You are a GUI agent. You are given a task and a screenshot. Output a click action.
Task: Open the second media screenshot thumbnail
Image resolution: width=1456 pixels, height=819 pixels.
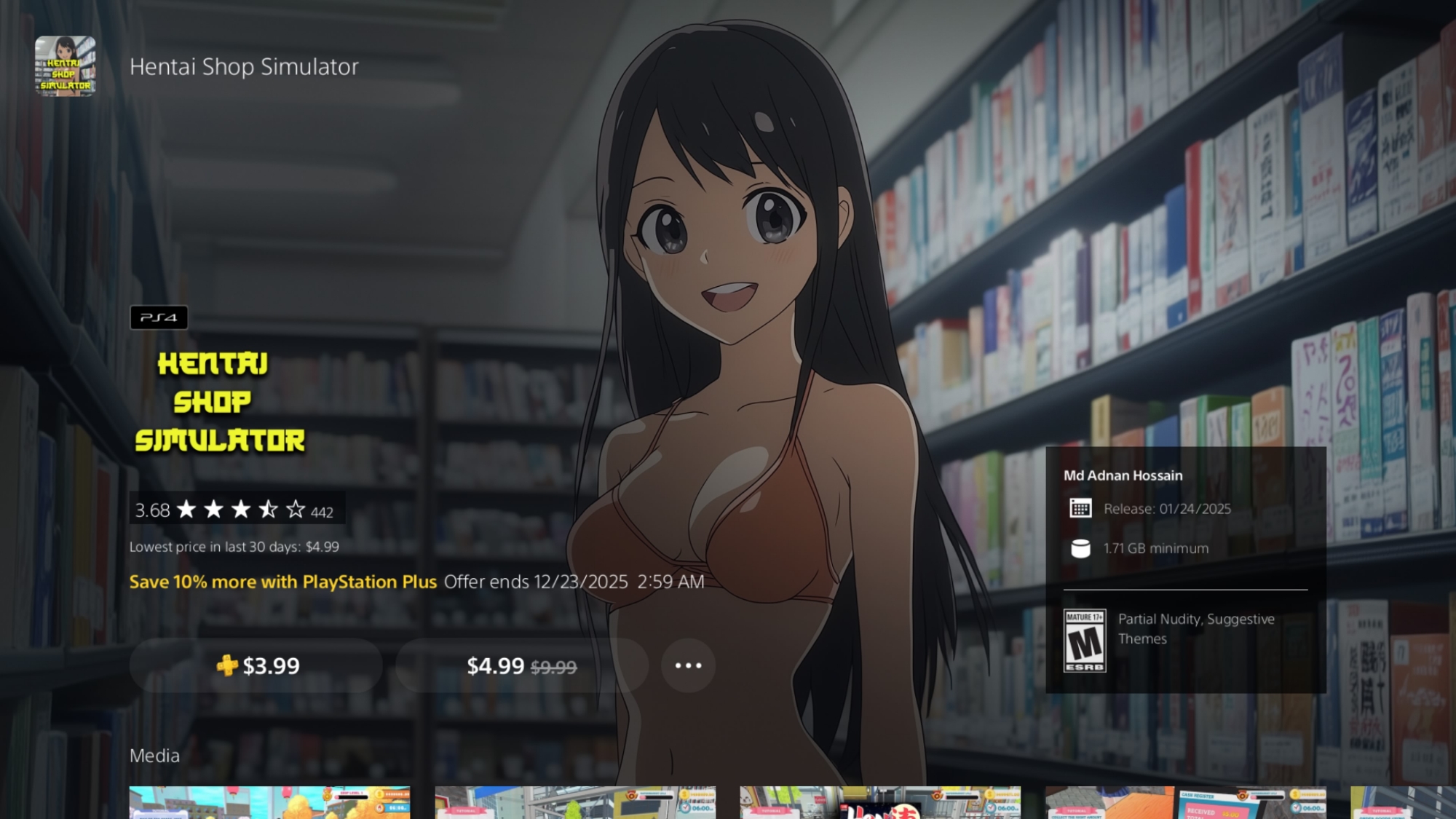coord(575,802)
